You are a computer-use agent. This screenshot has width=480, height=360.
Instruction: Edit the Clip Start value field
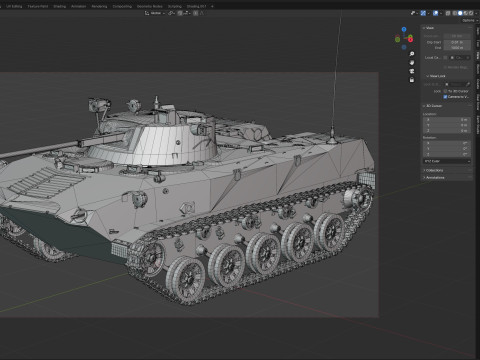tap(457, 42)
